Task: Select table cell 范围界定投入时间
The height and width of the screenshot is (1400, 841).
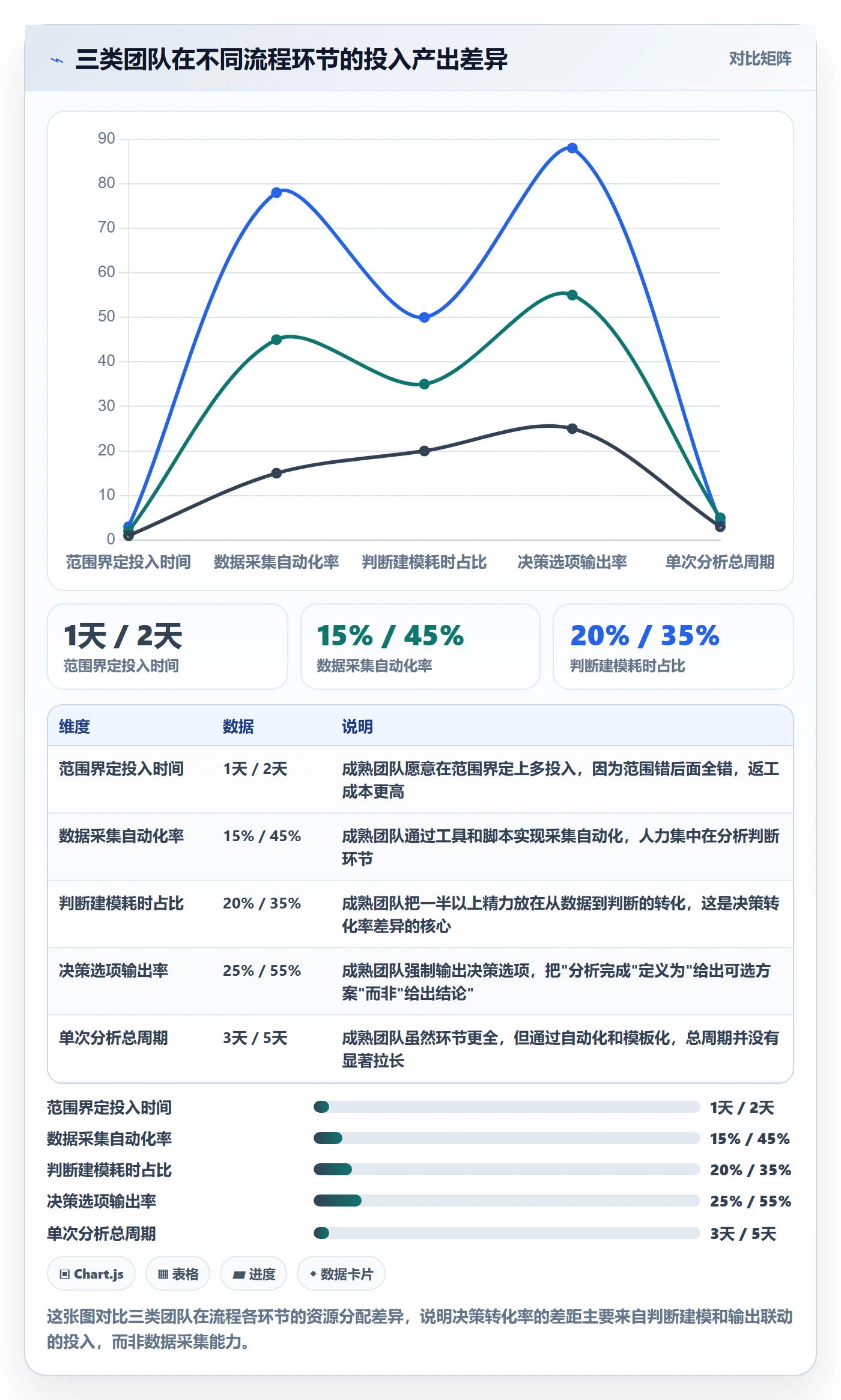Action: pyautogui.click(x=121, y=768)
